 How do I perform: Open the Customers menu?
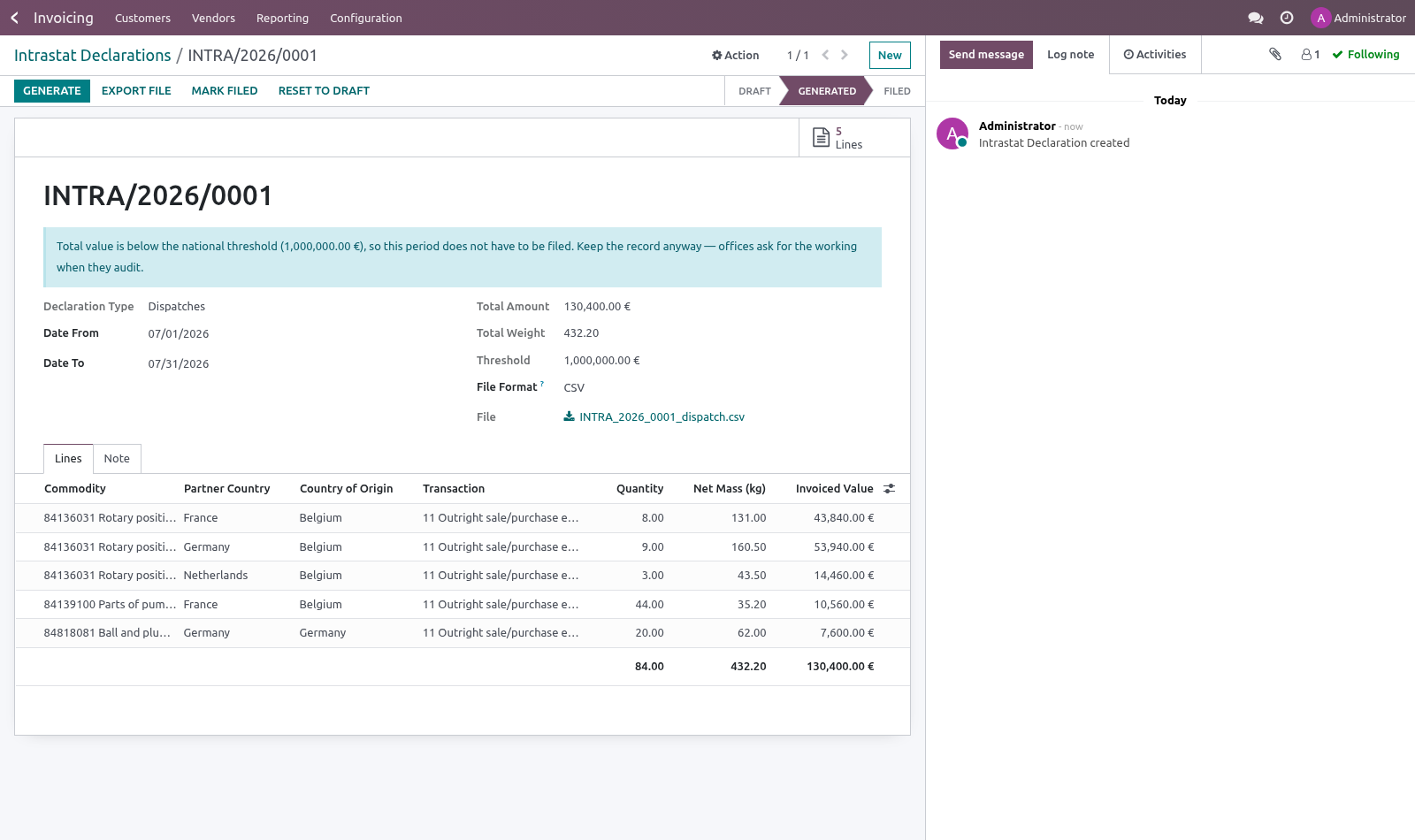142,18
